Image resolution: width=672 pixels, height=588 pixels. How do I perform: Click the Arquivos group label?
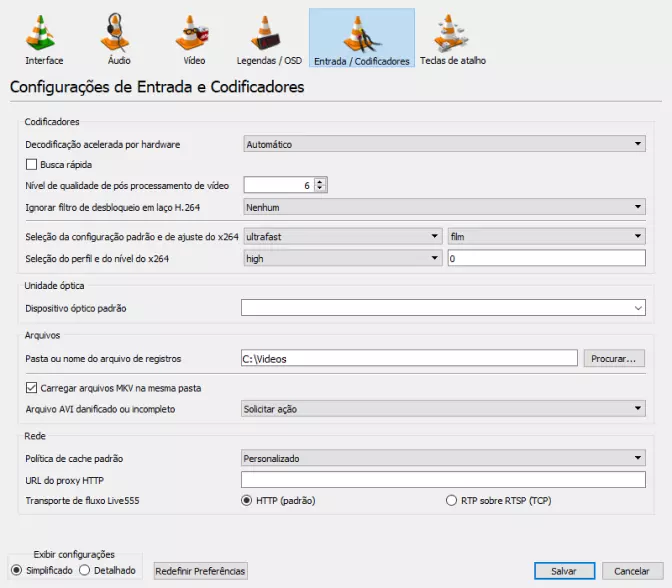(42, 335)
